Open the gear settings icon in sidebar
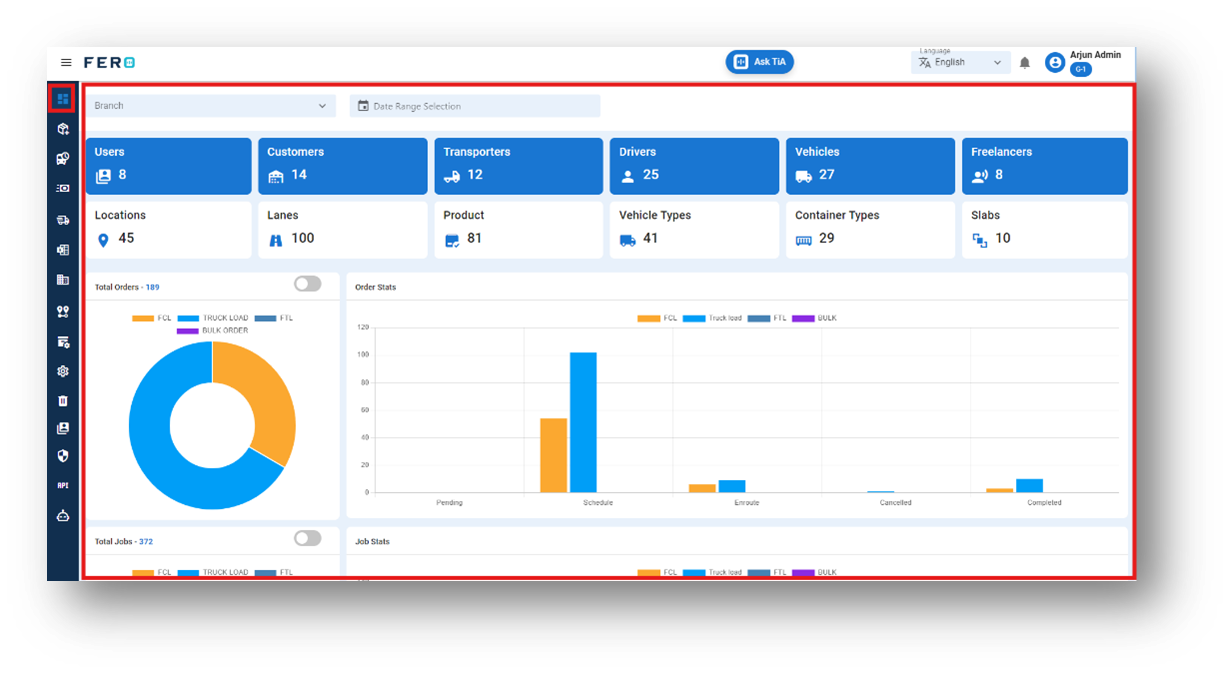The height and width of the screenshot is (676, 1232). [x=63, y=371]
